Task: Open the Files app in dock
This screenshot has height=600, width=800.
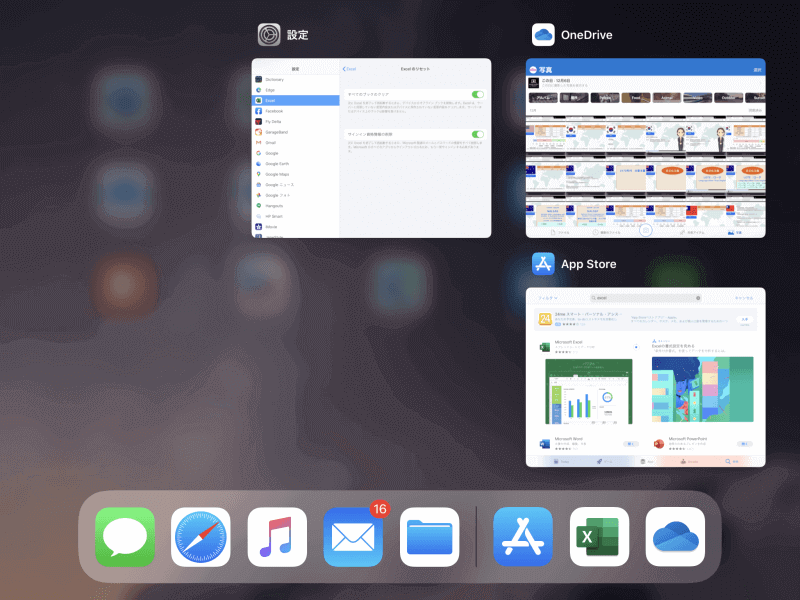Action: point(430,537)
